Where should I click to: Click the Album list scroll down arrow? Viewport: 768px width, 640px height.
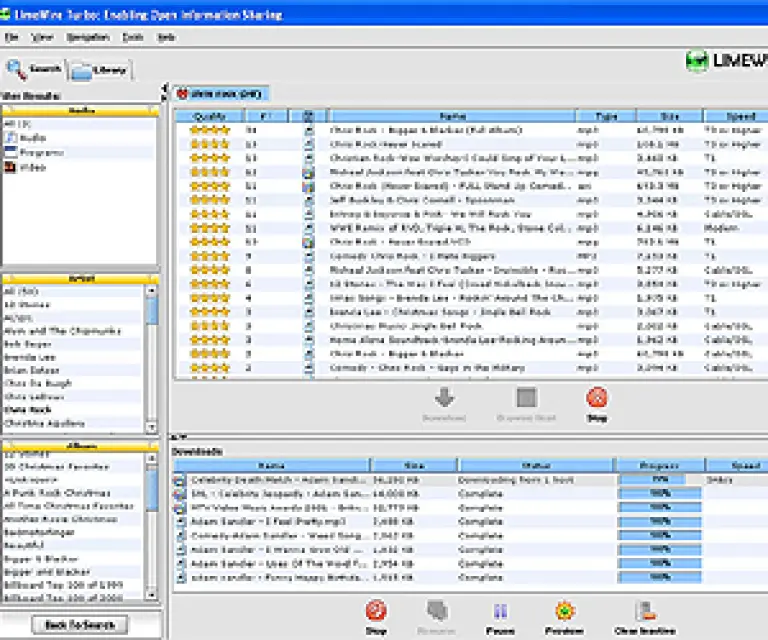click(151, 595)
